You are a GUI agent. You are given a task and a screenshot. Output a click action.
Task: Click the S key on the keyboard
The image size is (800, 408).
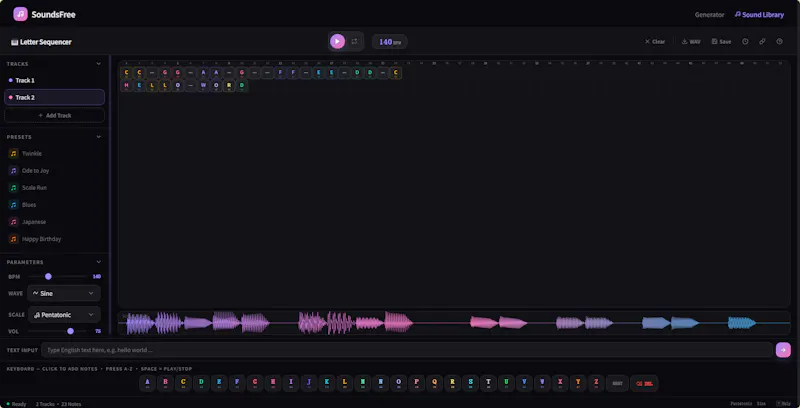pyautogui.click(x=470, y=383)
